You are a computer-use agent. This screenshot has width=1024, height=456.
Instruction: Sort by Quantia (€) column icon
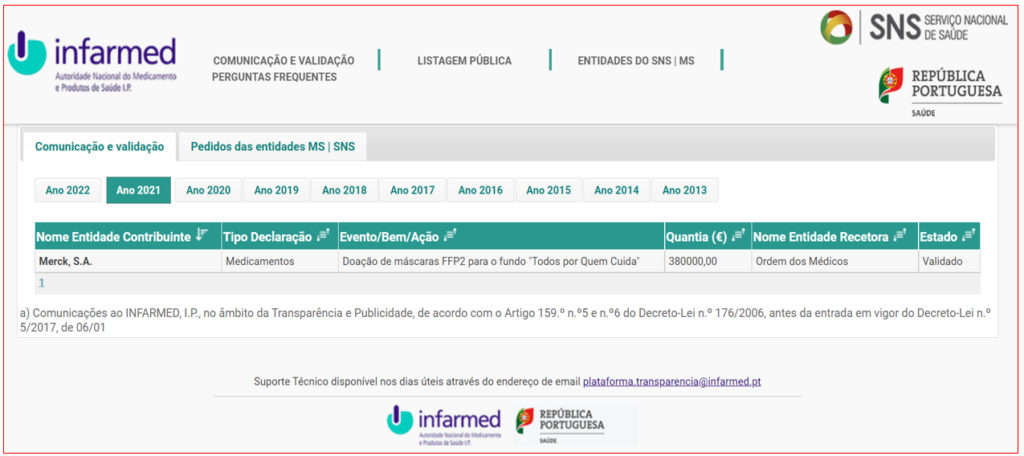pyautogui.click(x=738, y=236)
